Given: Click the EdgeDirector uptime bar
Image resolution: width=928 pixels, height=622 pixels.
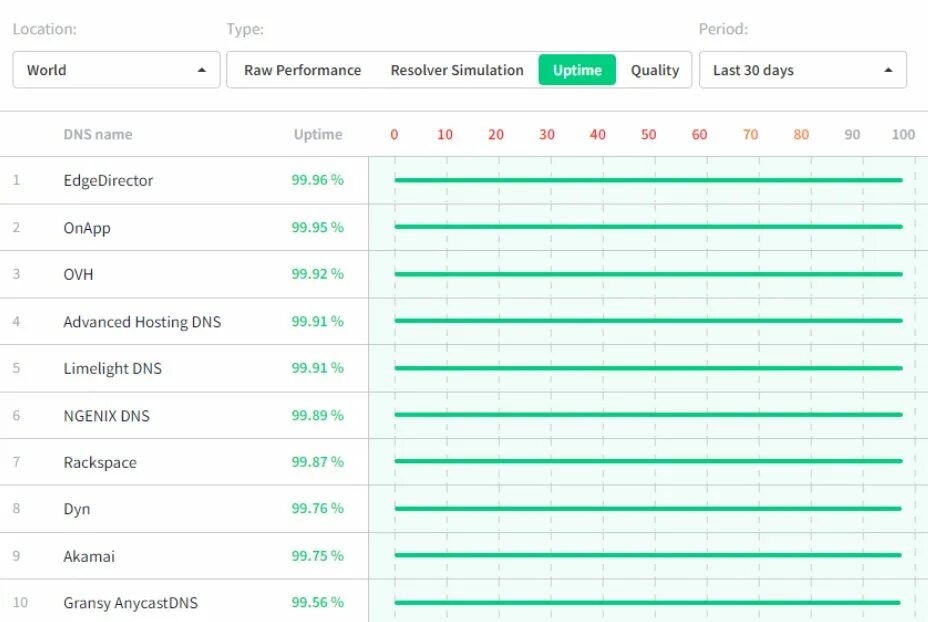Looking at the screenshot, I should 648,180.
